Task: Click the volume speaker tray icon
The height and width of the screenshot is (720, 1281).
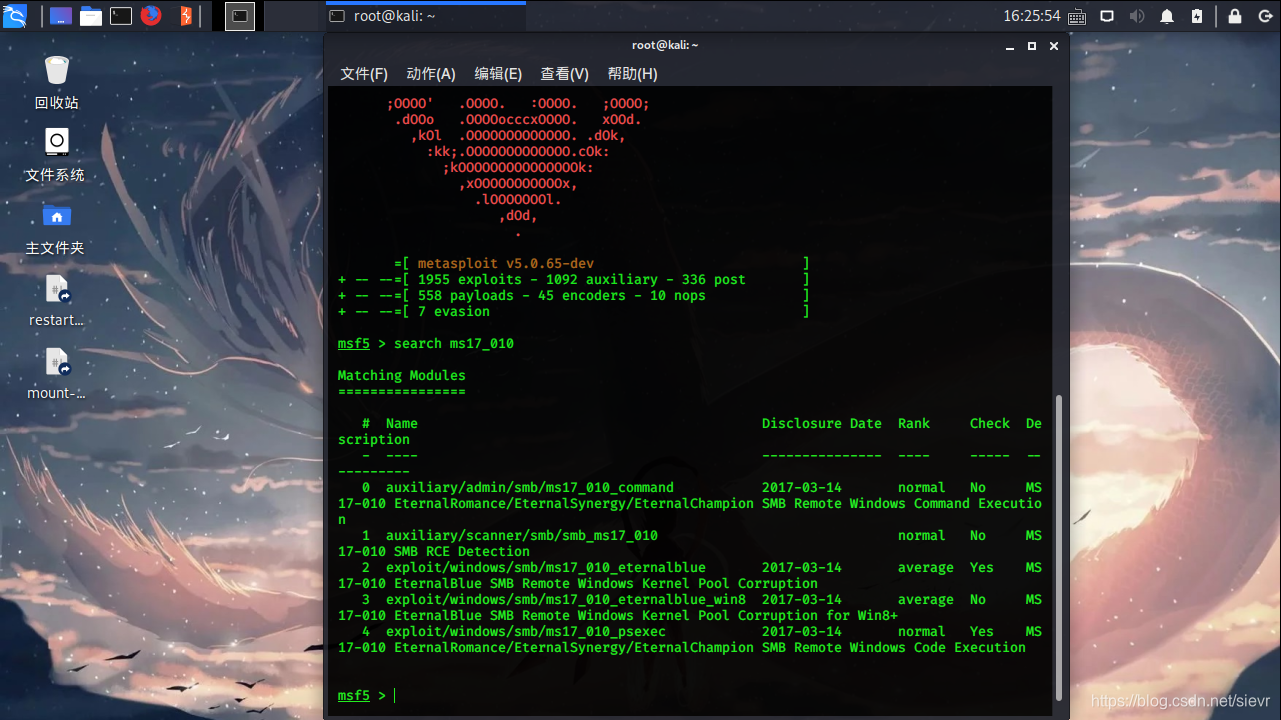Action: point(1137,16)
